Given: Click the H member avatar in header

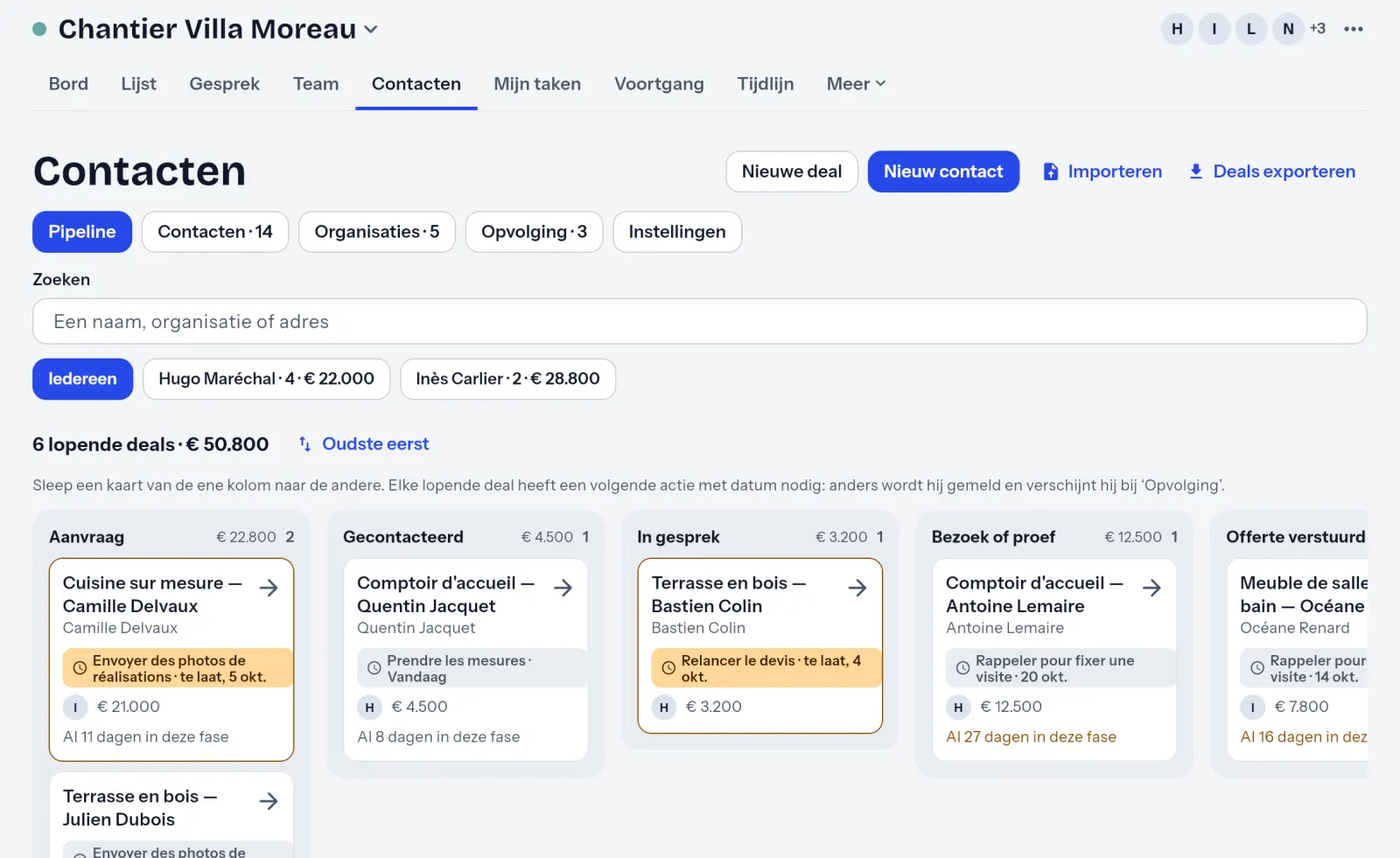Looking at the screenshot, I should (1177, 29).
